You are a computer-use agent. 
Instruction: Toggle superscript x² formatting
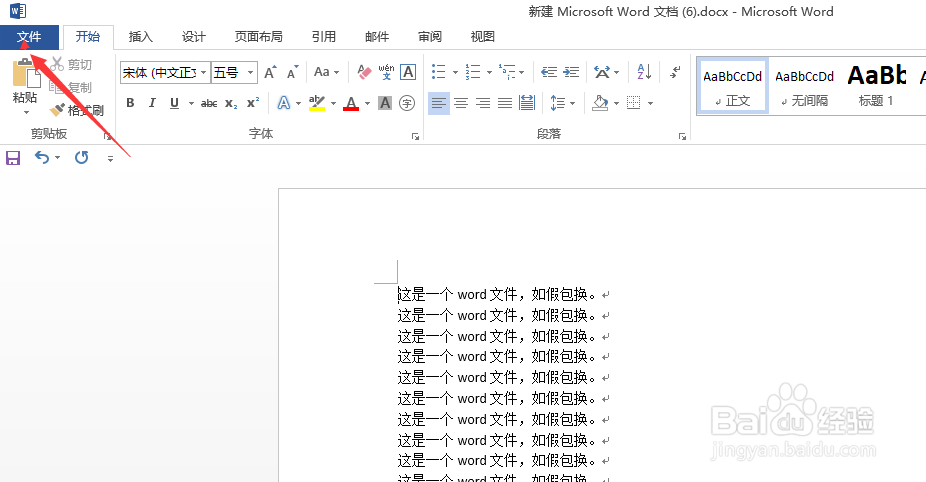(x=253, y=103)
